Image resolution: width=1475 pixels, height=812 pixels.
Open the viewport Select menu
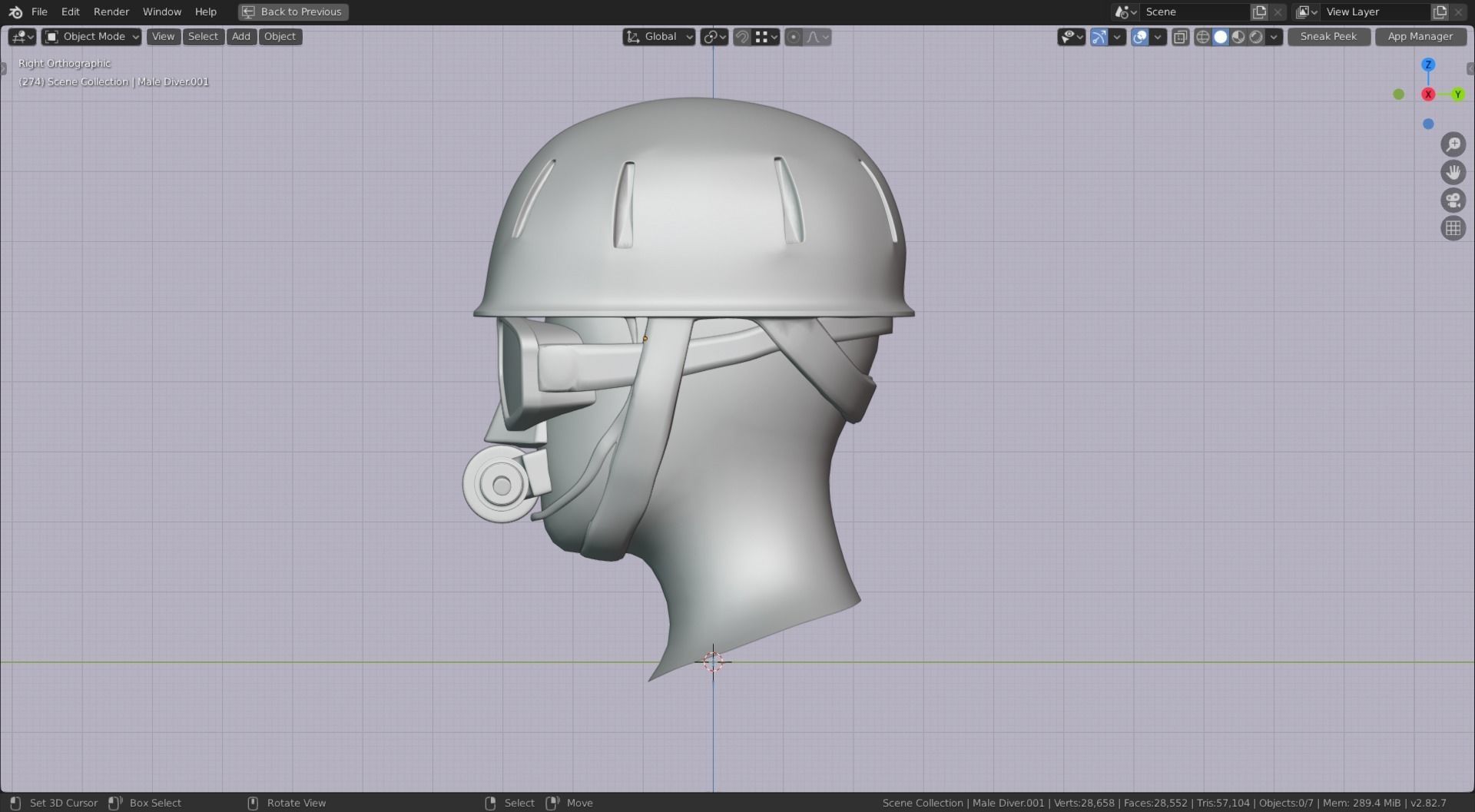[x=203, y=36]
